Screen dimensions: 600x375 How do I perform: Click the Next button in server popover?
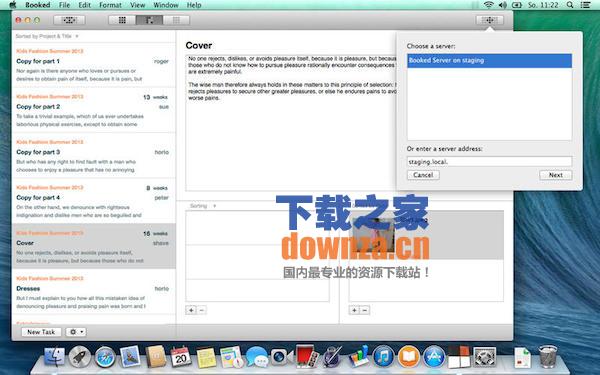[x=556, y=175]
